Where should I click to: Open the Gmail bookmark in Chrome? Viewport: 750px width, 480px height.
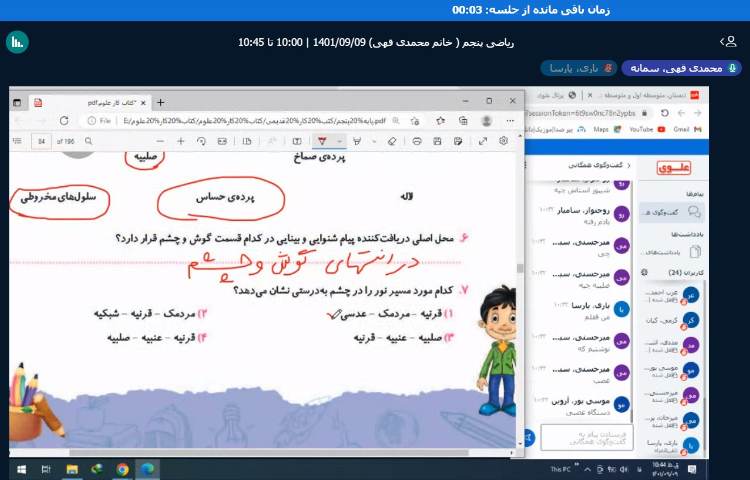tap(687, 129)
